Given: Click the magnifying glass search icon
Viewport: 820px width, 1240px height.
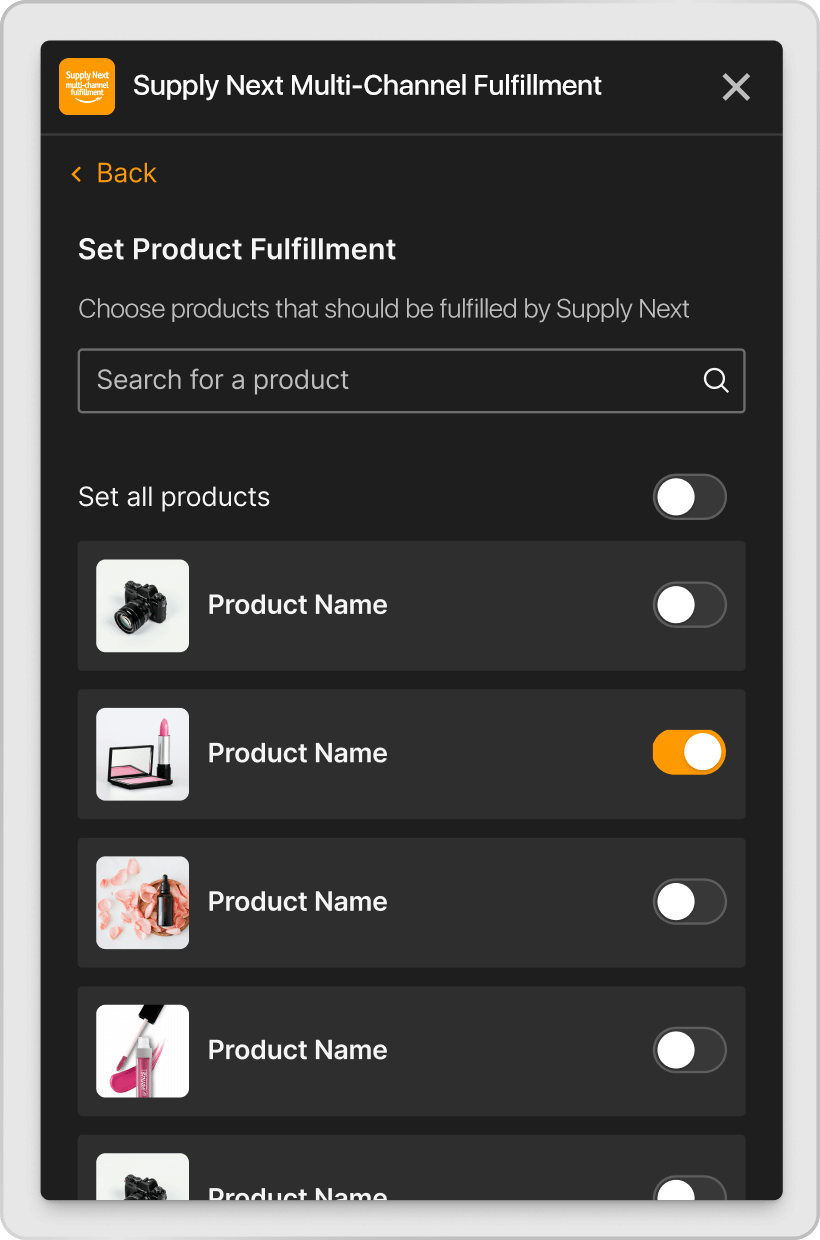Looking at the screenshot, I should pos(715,380).
